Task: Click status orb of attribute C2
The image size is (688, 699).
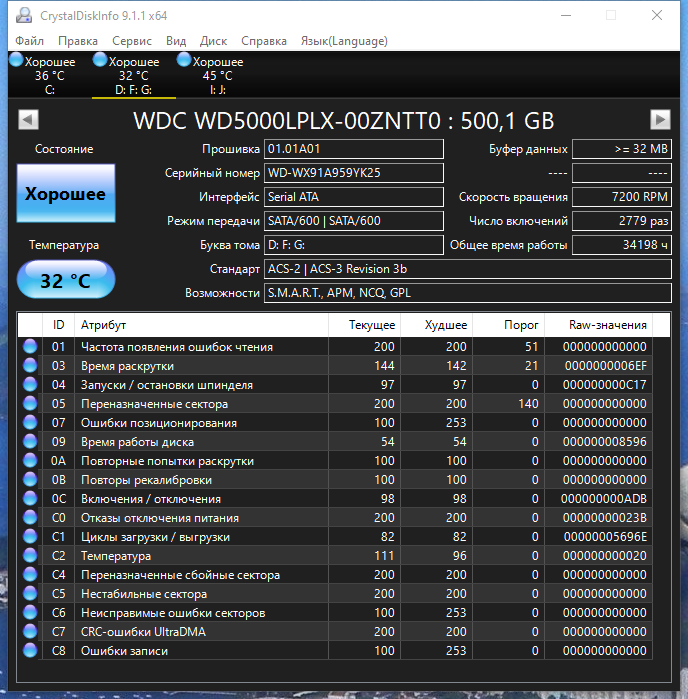Action: [30, 555]
